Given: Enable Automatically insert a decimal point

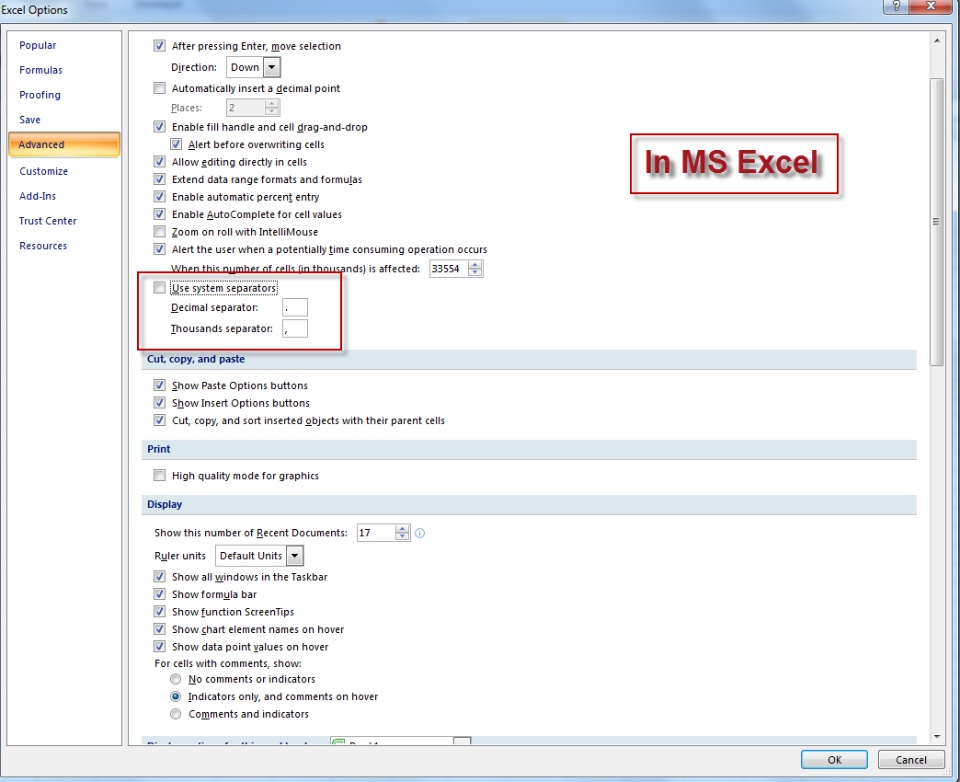Looking at the screenshot, I should (x=159, y=88).
